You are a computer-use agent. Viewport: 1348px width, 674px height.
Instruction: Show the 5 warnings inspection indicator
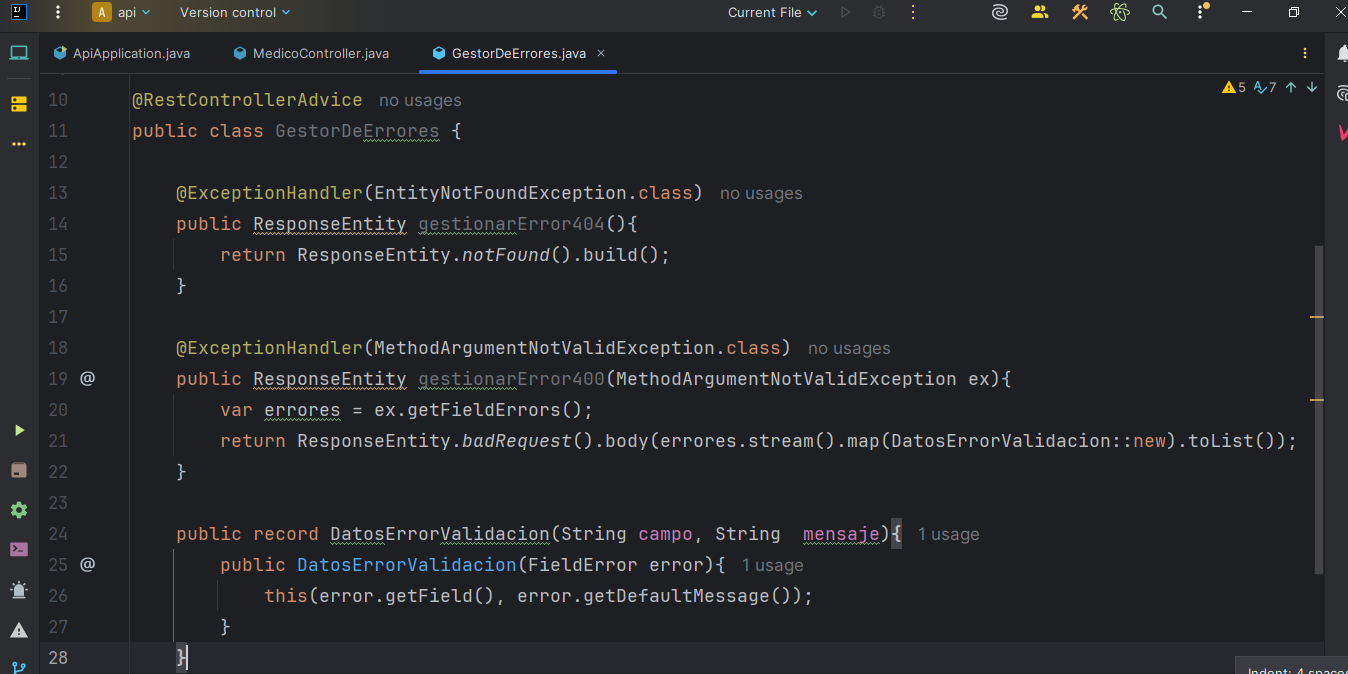pyautogui.click(x=1234, y=88)
